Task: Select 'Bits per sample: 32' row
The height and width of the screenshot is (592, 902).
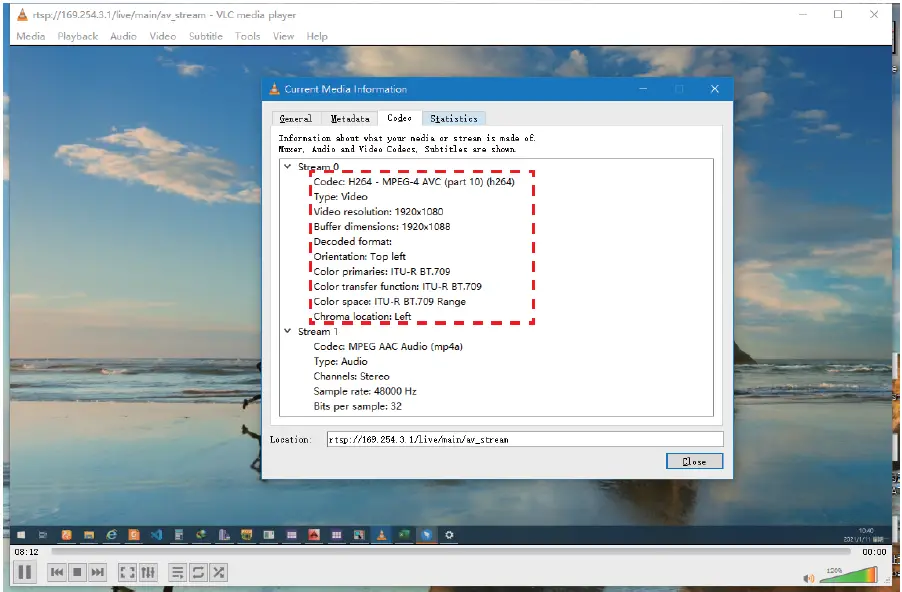Action: click(357, 406)
